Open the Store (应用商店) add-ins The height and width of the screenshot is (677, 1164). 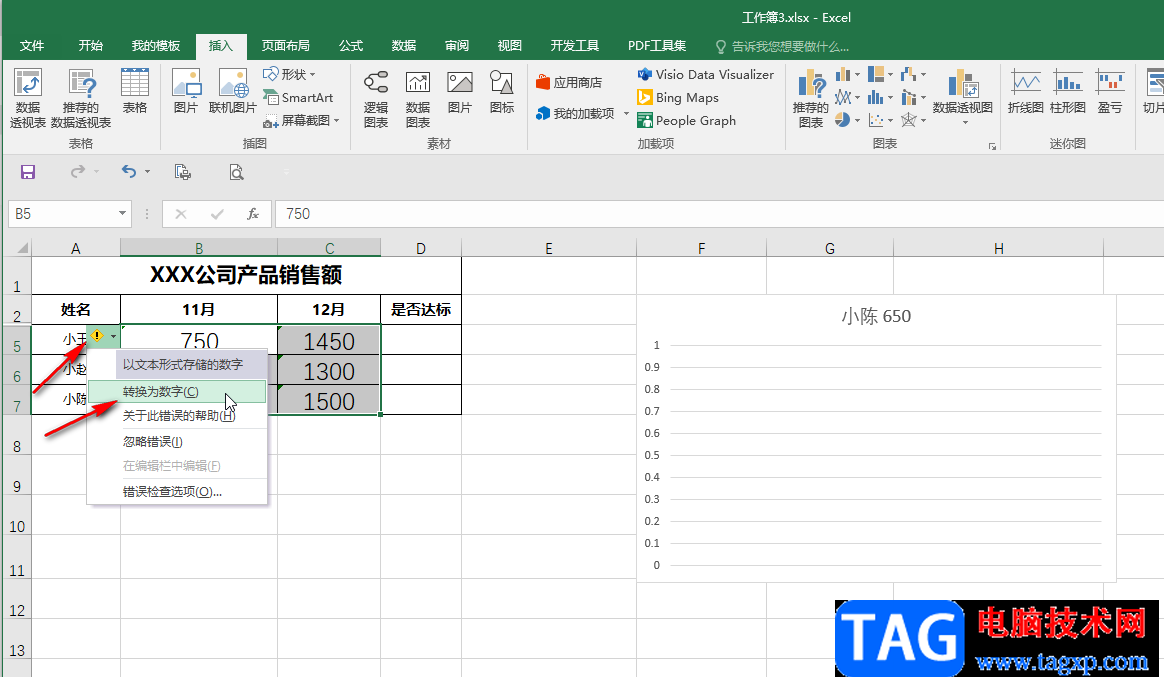569,82
